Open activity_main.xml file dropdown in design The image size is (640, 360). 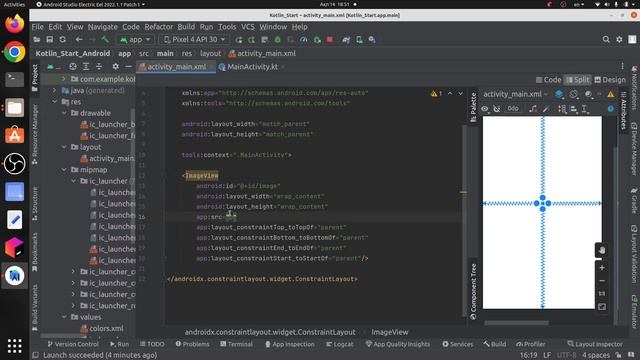point(515,94)
